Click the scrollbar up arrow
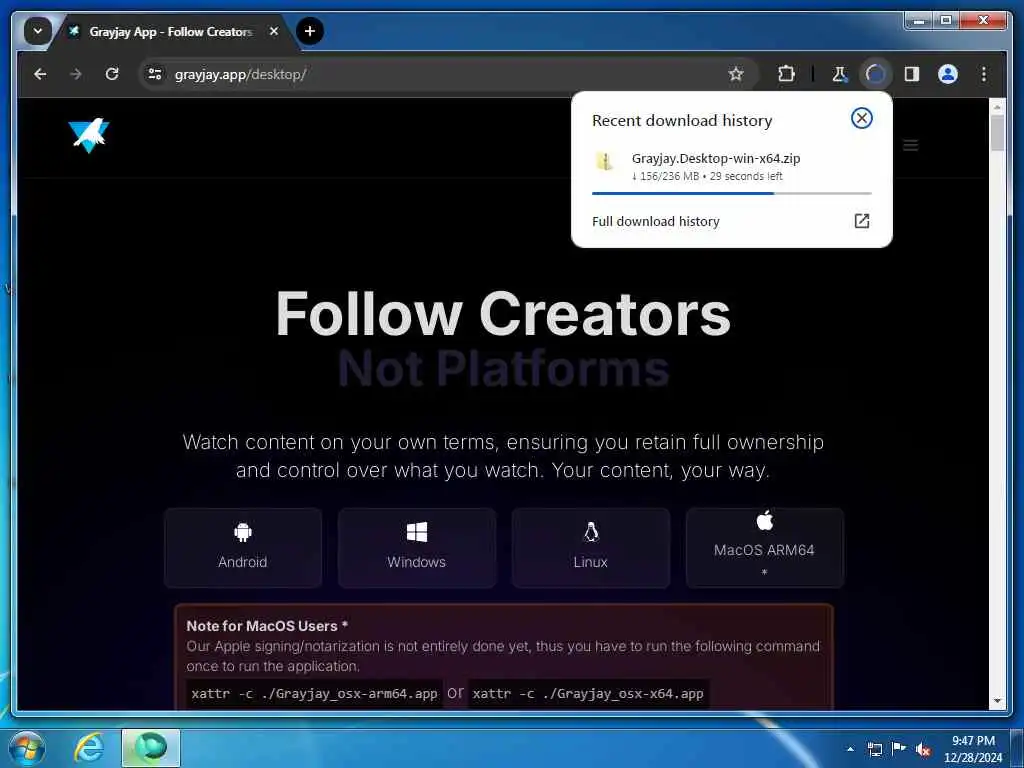 (x=997, y=106)
